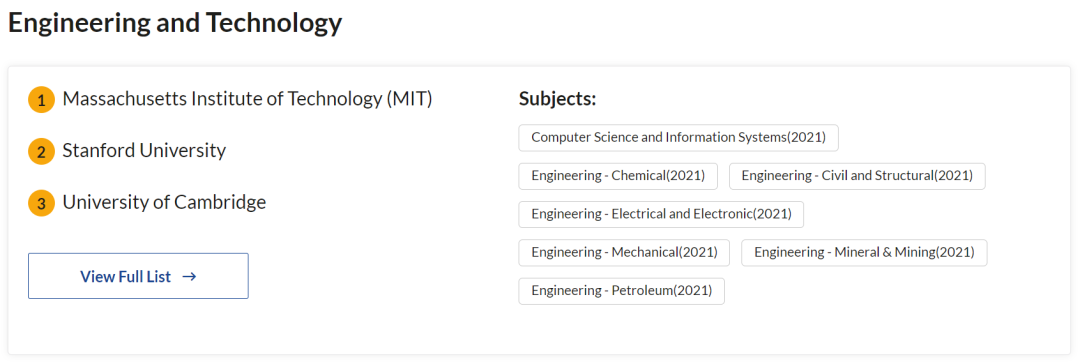Click the Subjects: label

[x=557, y=99]
